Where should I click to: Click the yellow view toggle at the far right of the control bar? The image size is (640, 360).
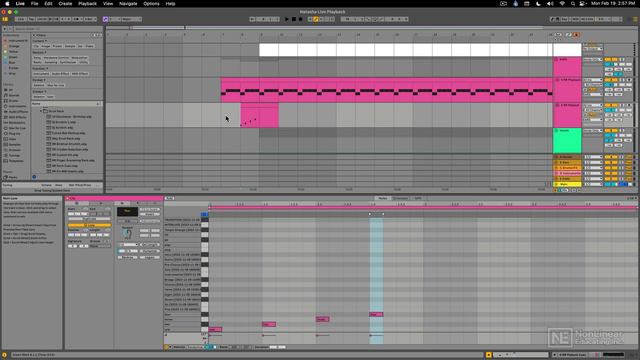tap(635, 19)
